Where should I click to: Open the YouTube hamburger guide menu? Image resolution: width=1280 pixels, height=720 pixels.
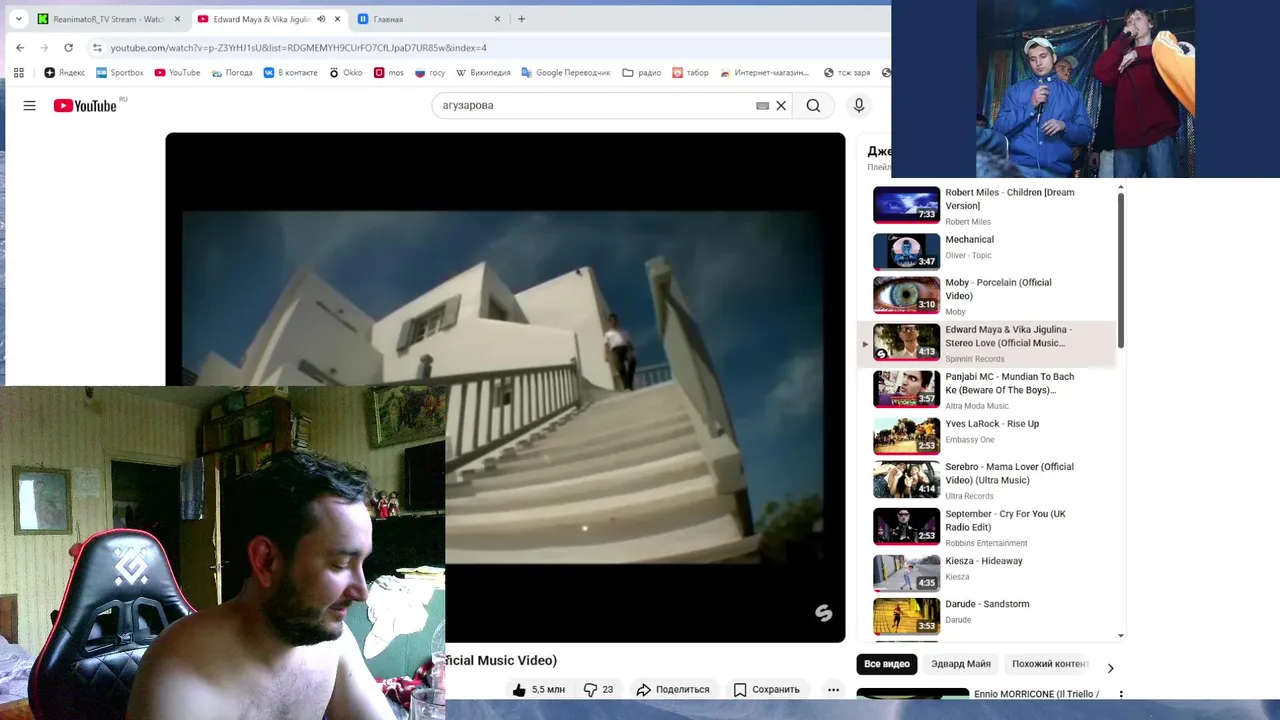tap(30, 105)
